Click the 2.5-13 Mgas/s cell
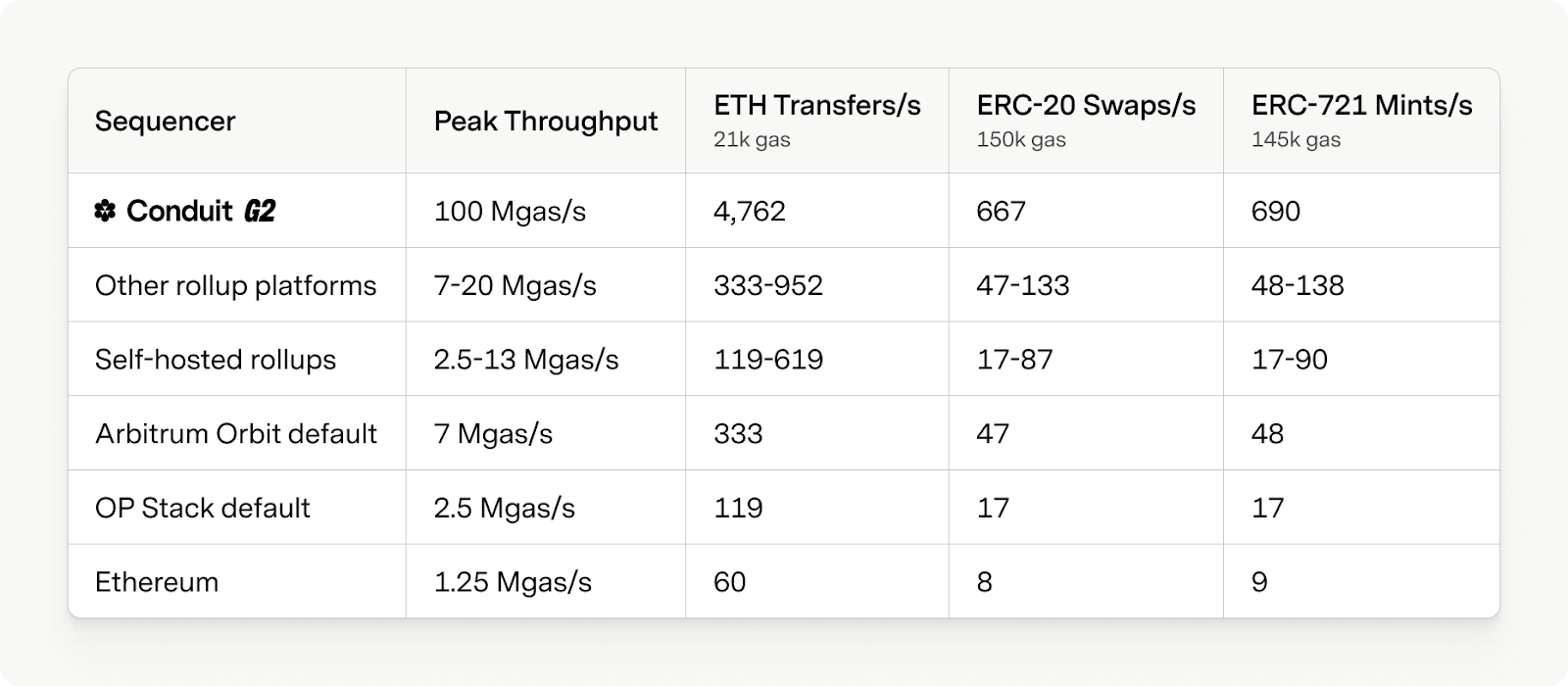Viewport: 1568px width, 686px height. click(x=526, y=360)
